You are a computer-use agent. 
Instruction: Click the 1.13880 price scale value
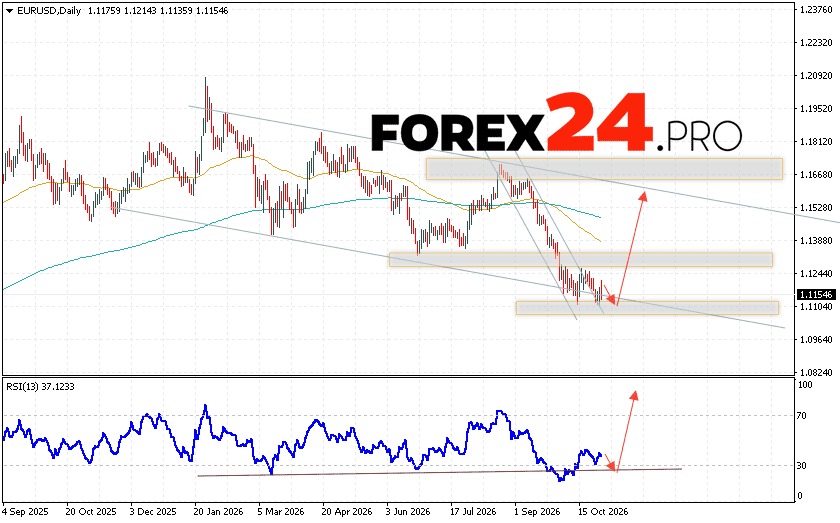[816, 241]
